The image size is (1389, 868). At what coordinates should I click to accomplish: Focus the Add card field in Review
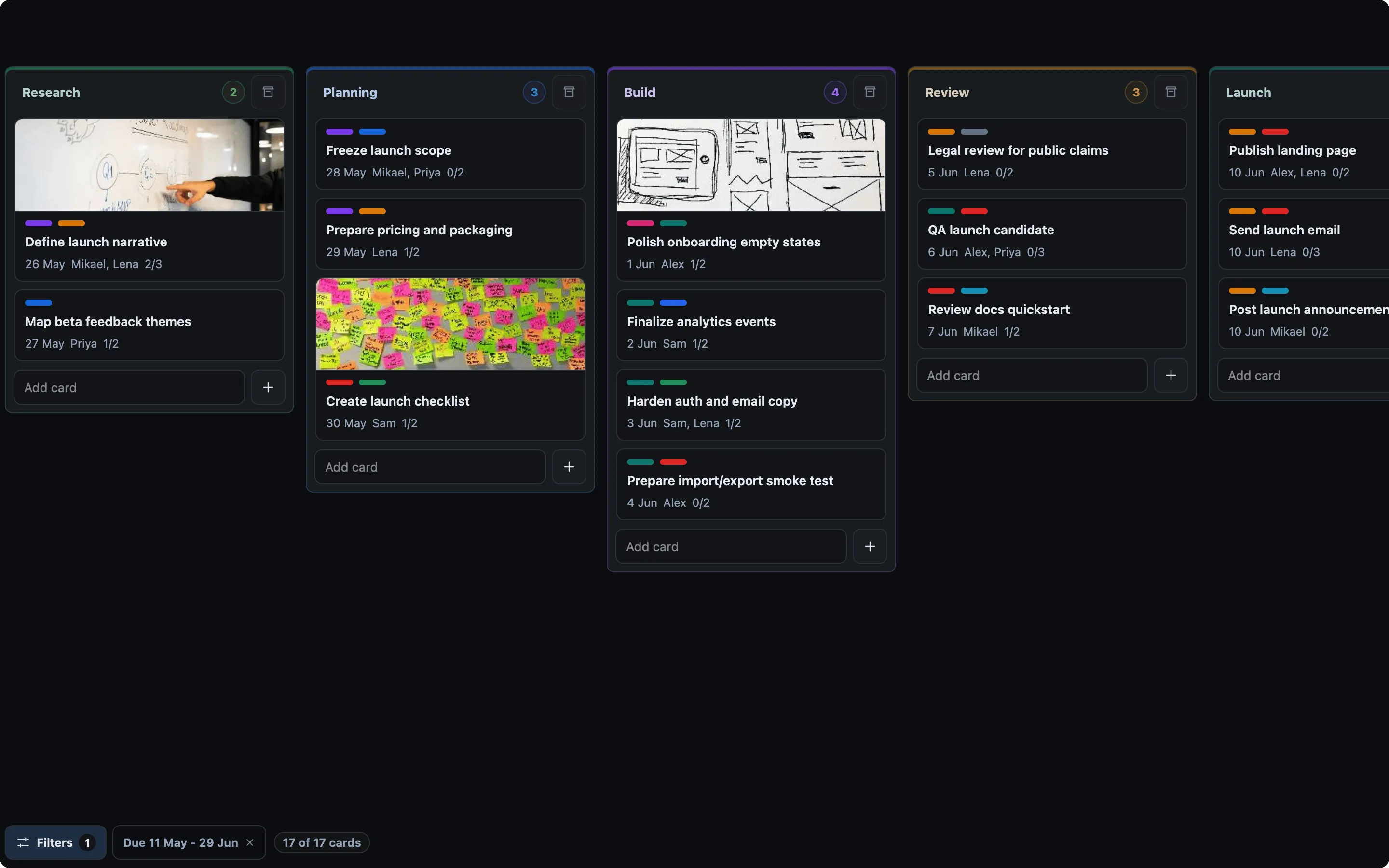[1032, 376]
